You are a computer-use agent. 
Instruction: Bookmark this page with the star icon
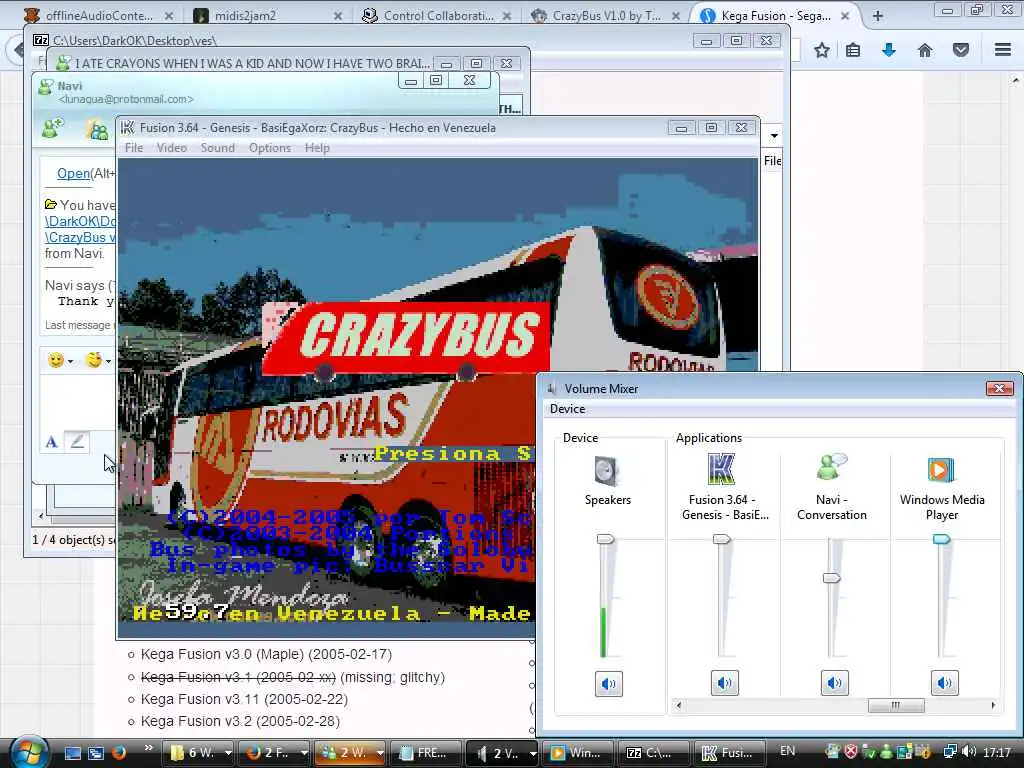point(822,50)
